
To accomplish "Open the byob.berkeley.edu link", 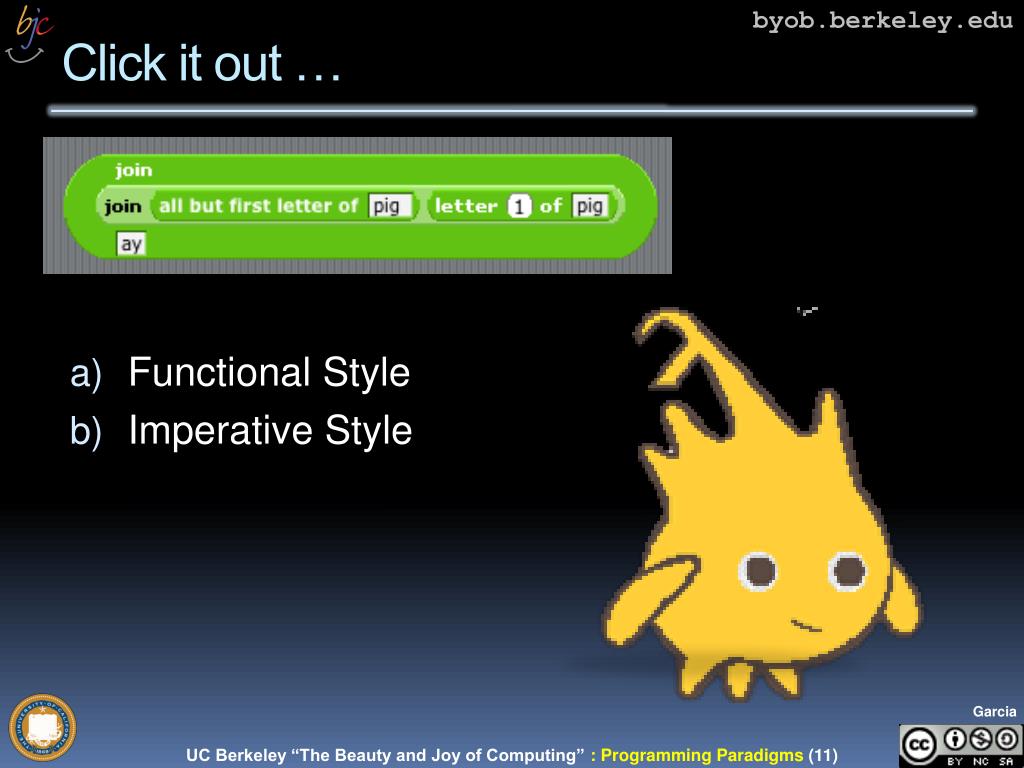I will 882,20.
